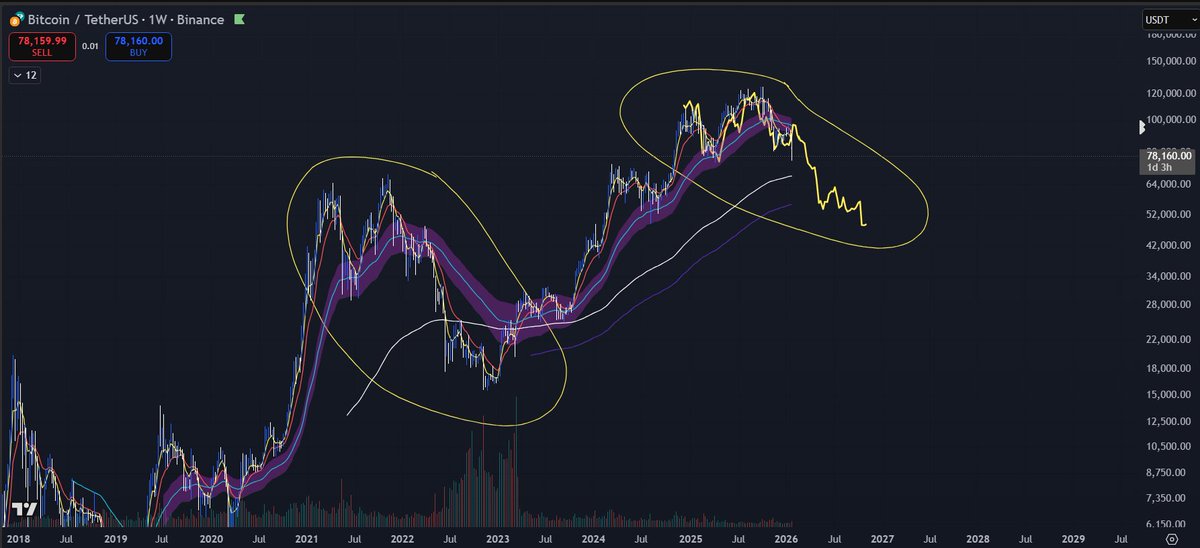Click the 2020 label on time axis
This screenshot has height=548, width=1200.
[x=210, y=538]
